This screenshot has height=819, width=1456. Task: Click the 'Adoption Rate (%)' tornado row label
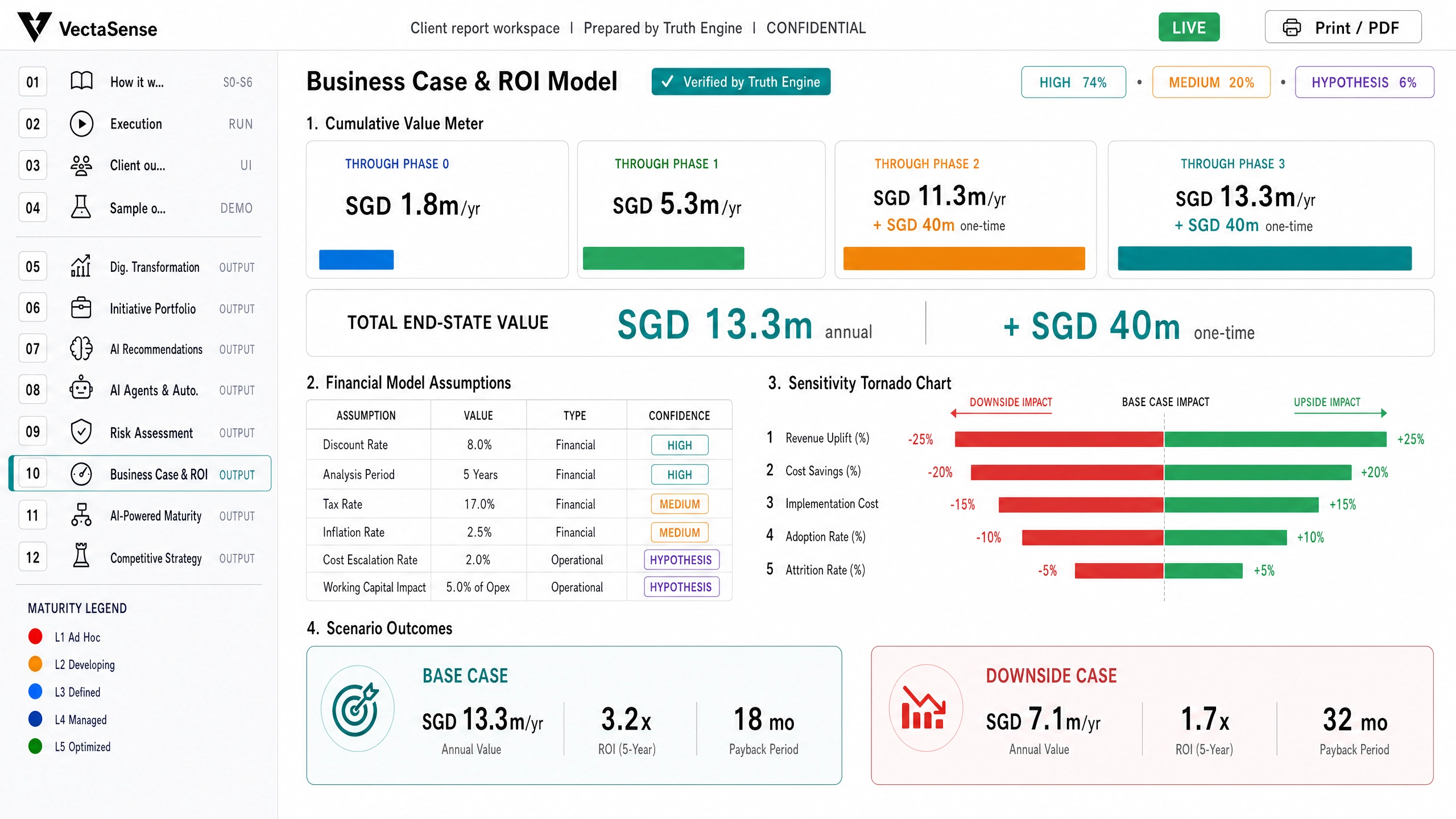point(825,537)
